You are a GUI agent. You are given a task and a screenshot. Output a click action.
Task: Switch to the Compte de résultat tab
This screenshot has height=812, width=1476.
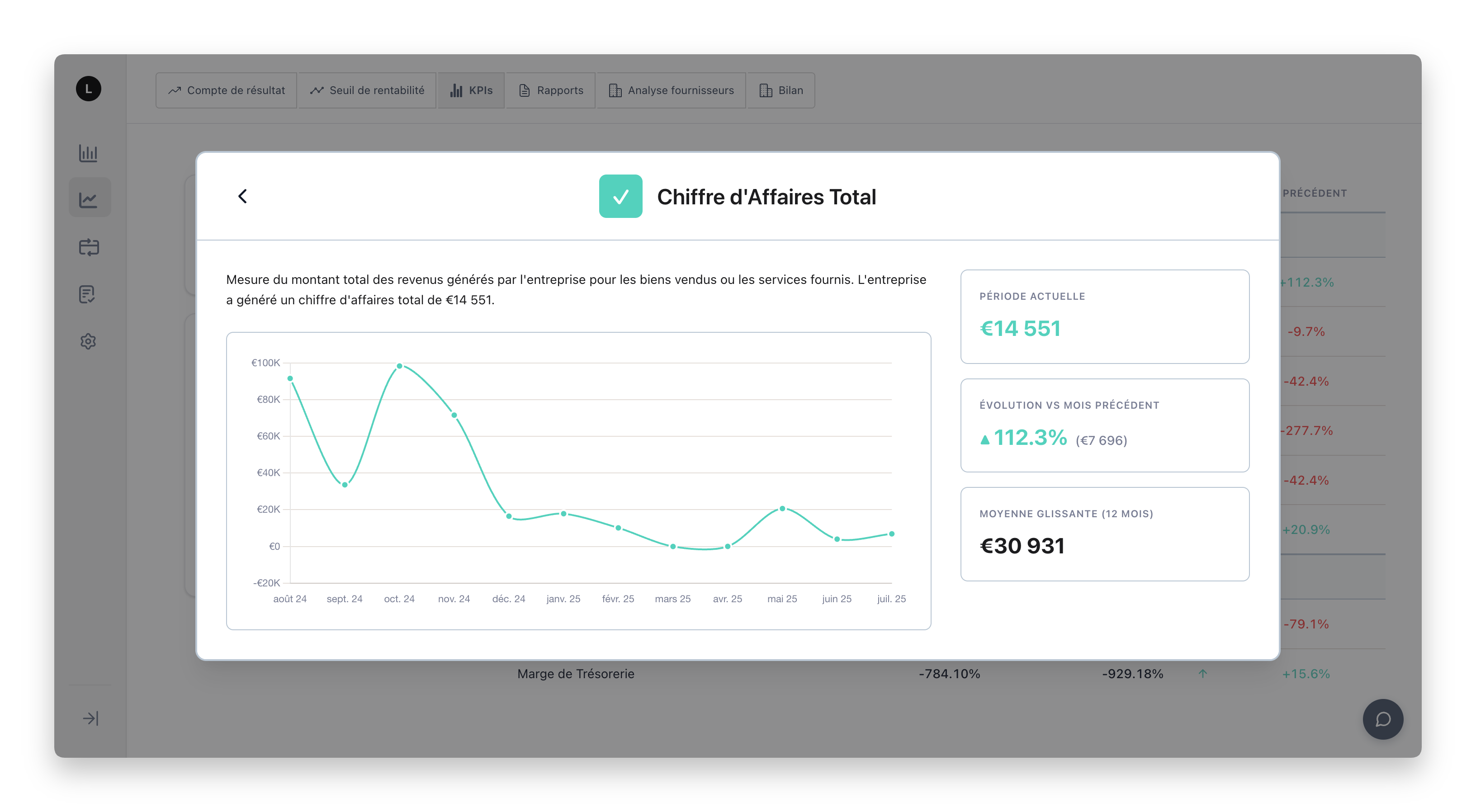225,90
